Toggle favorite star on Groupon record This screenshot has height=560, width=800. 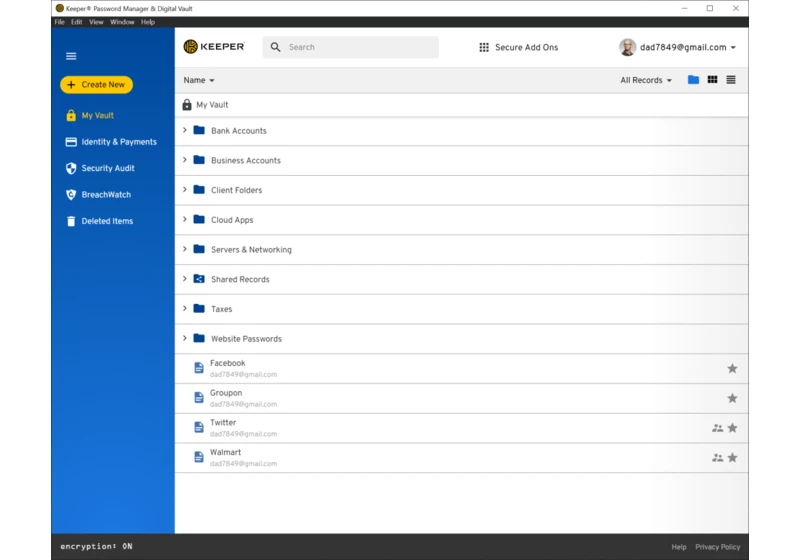tap(732, 398)
